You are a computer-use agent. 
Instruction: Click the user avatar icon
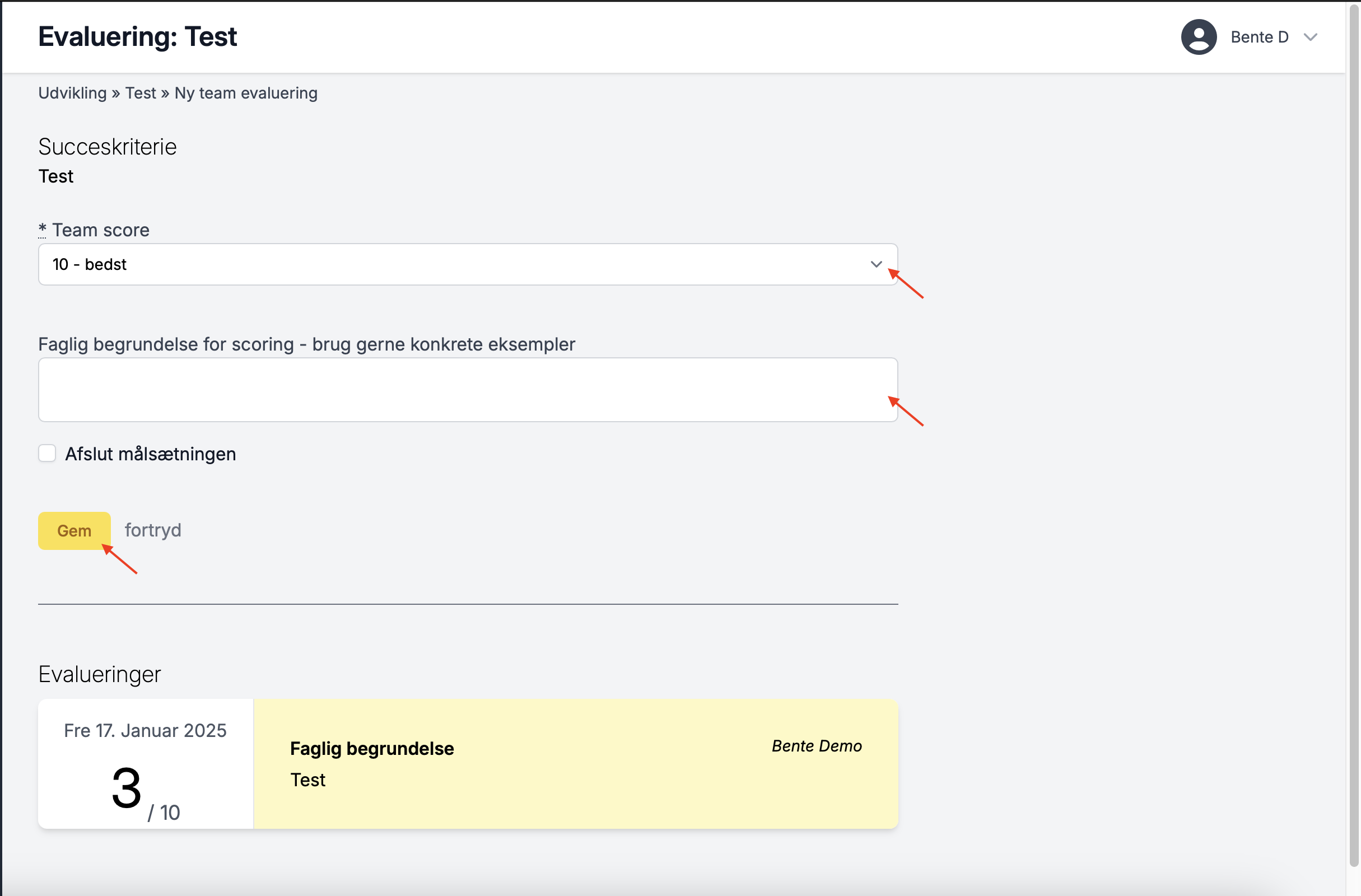click(1199, 37)
